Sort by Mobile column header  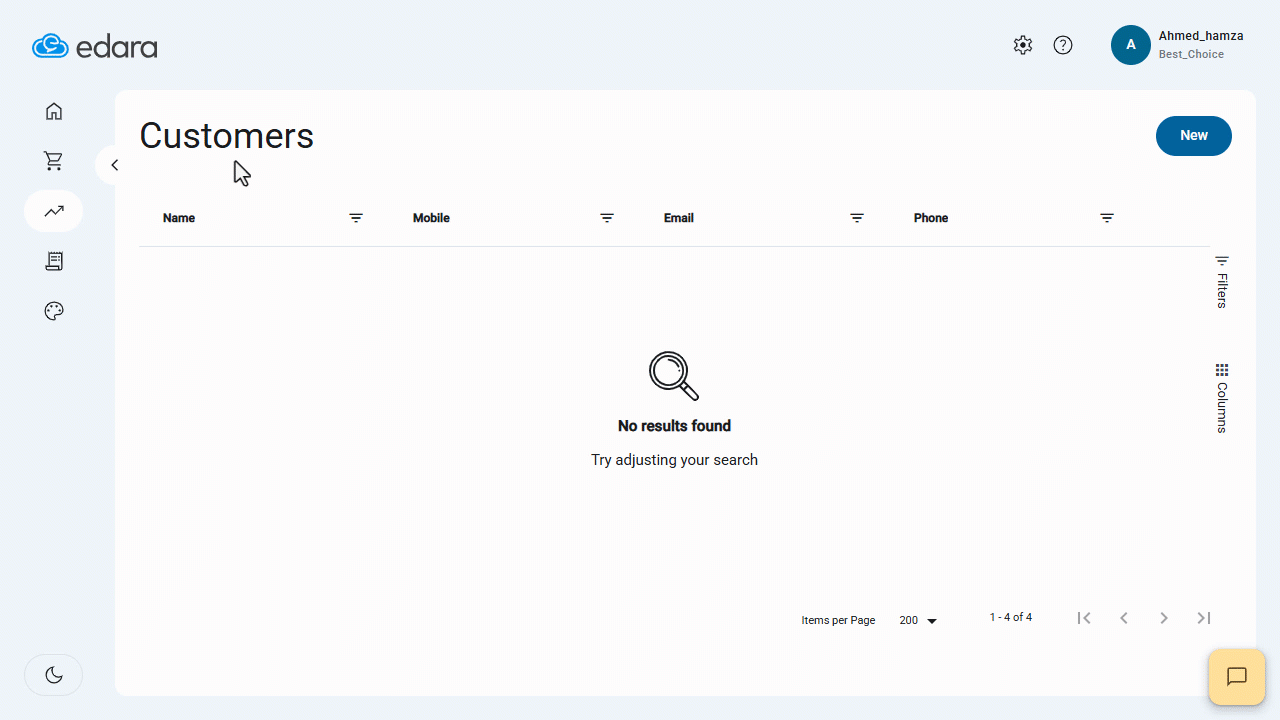click(x=431, y=218)
